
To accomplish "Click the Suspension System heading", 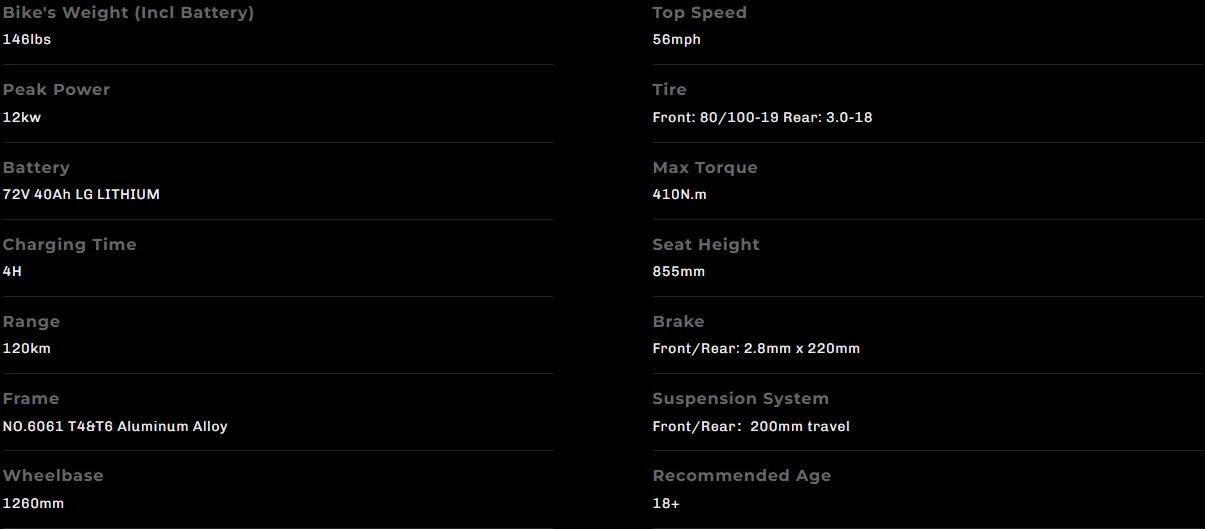I will [x=740, y=399].
